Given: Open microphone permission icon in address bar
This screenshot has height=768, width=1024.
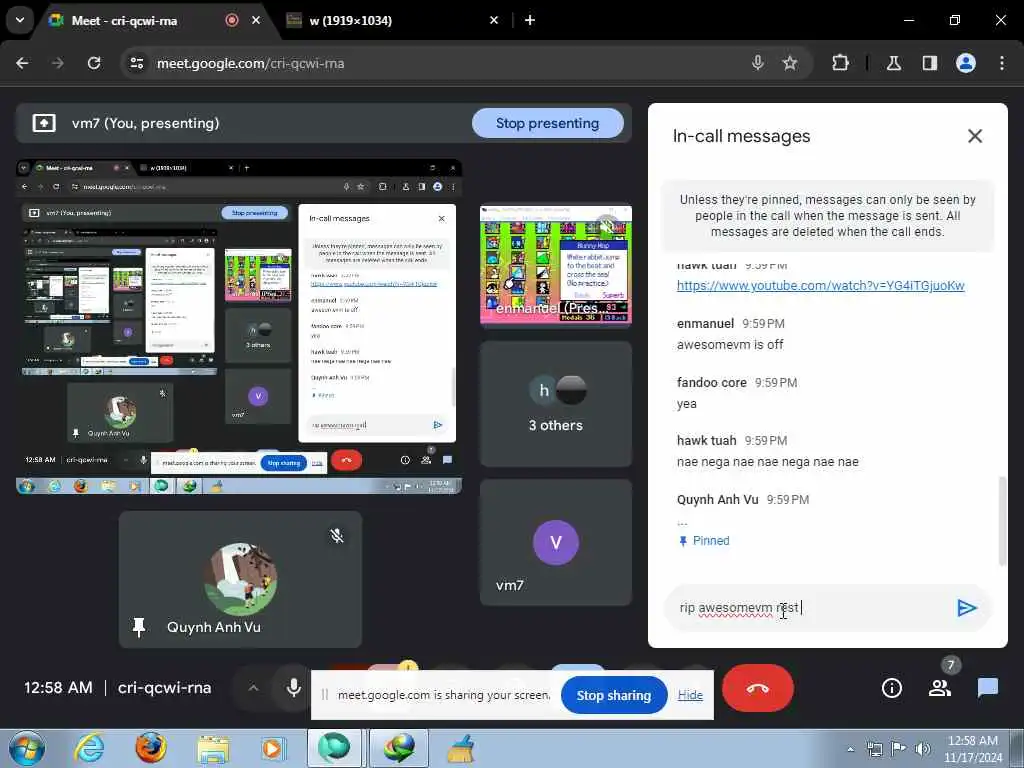Looking at the screenshot, I should point(758,63).
